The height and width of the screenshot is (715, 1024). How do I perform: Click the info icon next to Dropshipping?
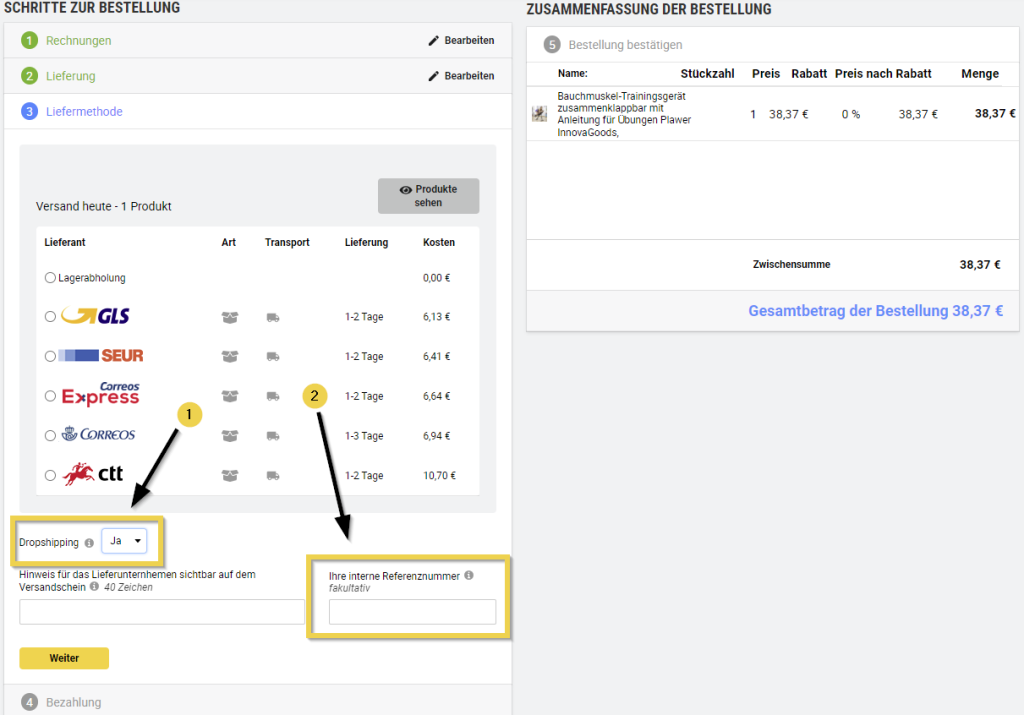(89, 543)
